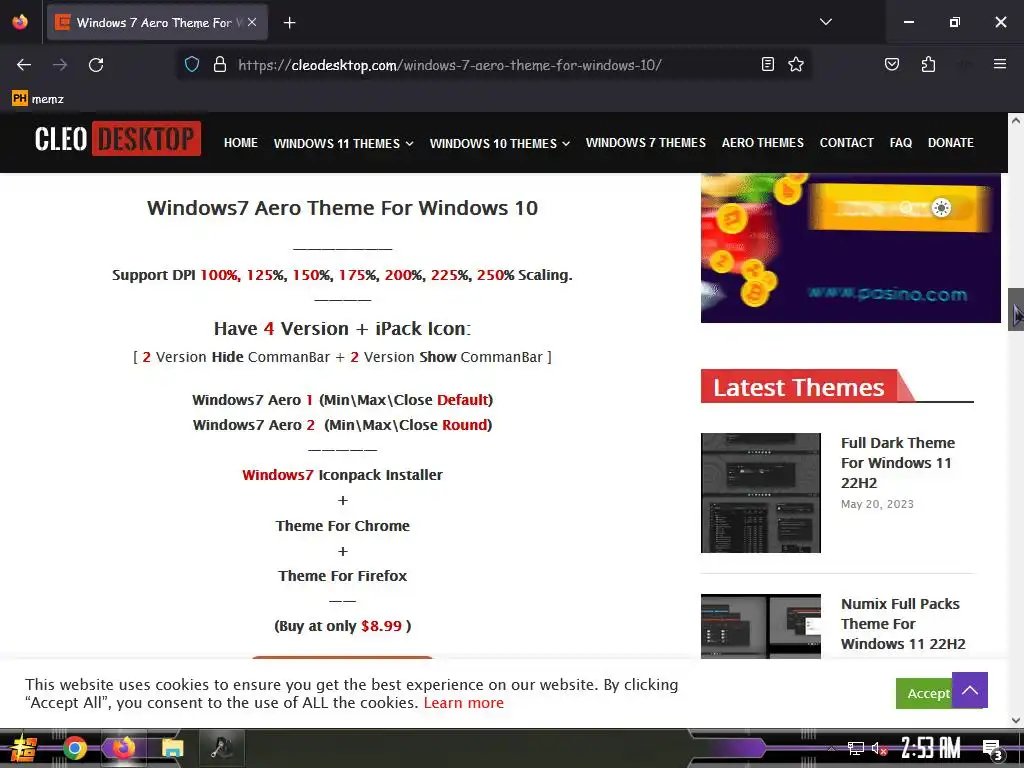The width and height of the screenshot is (1024, 768).
Task: View site security padlock info
Action: point(220,65)
